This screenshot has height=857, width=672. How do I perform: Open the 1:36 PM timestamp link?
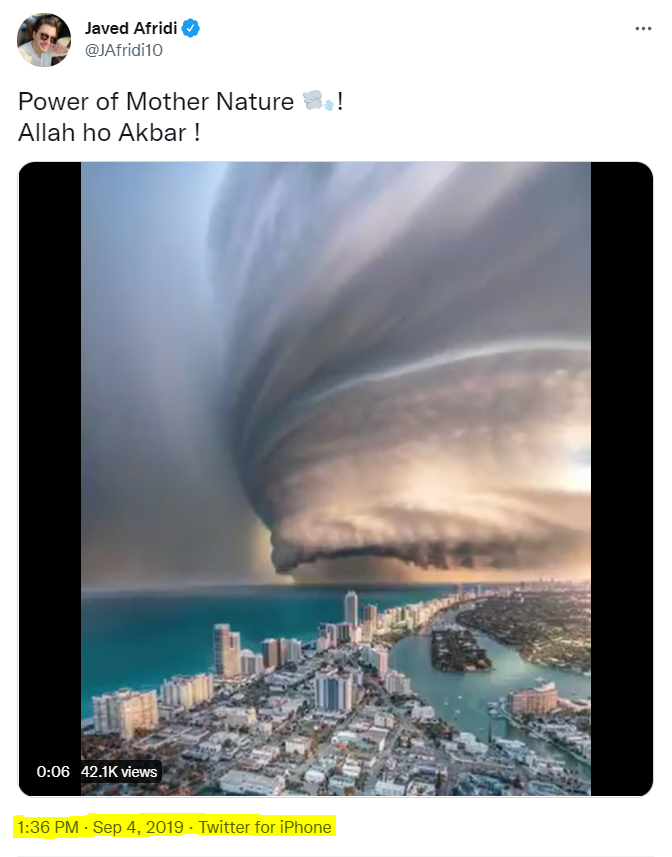(48, 827)
